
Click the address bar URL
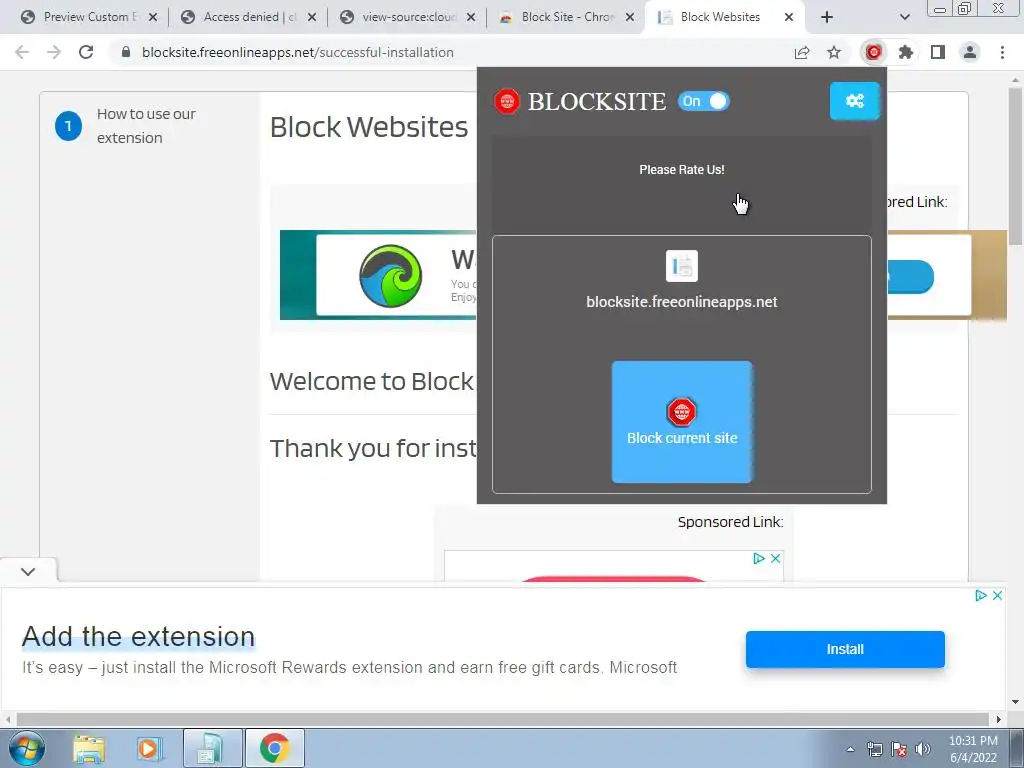[x=297, y=52]
